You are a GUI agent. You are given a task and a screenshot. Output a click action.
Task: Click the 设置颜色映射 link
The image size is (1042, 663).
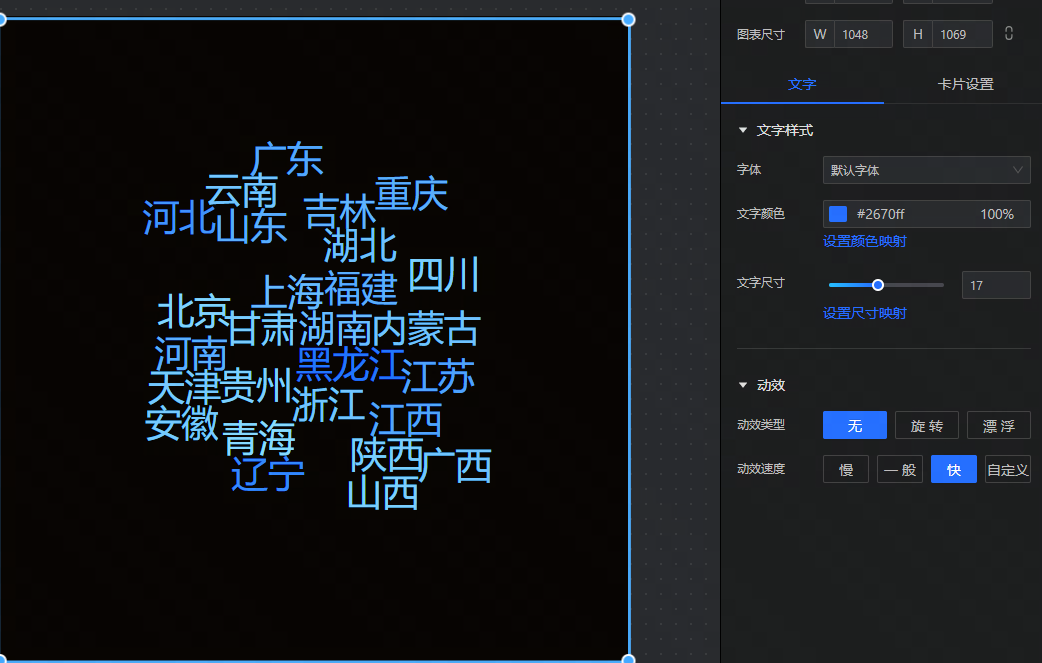[865, 241]
